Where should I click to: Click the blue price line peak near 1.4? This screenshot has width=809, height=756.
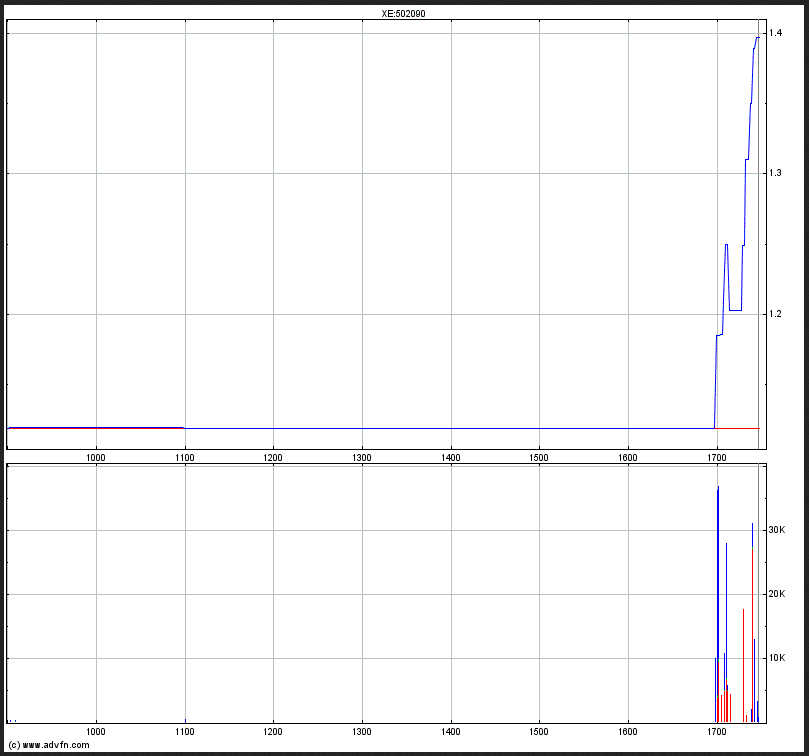pos(757,37)
